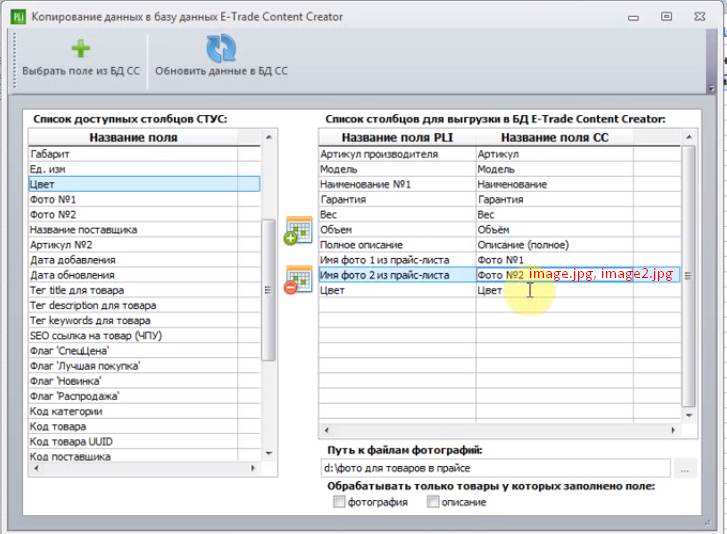The height and width of the screenshot is (534, 727).
Task: Select 'Тег description для товара' row
Action: (144, 305)
